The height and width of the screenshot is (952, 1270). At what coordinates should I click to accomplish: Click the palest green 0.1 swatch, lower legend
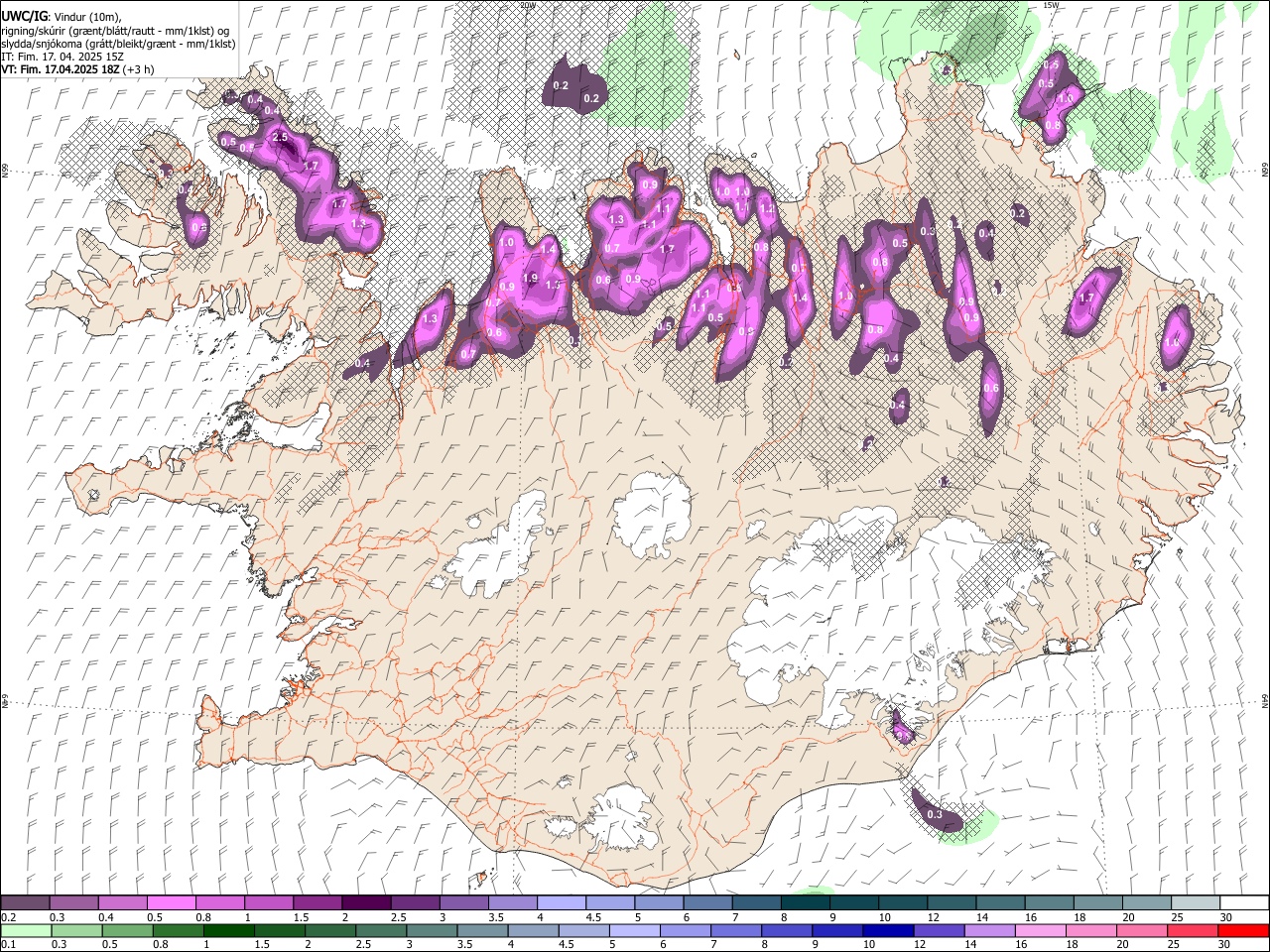(x=26, y=930)
